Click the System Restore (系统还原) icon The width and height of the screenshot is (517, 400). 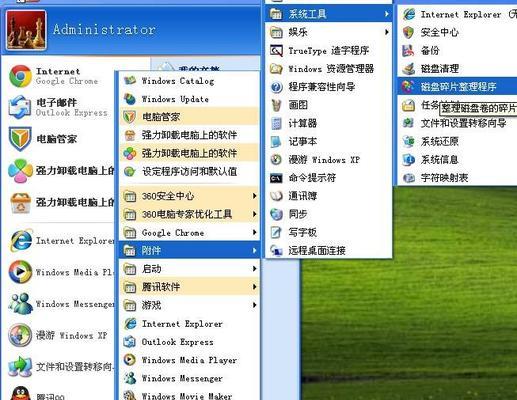409,141
